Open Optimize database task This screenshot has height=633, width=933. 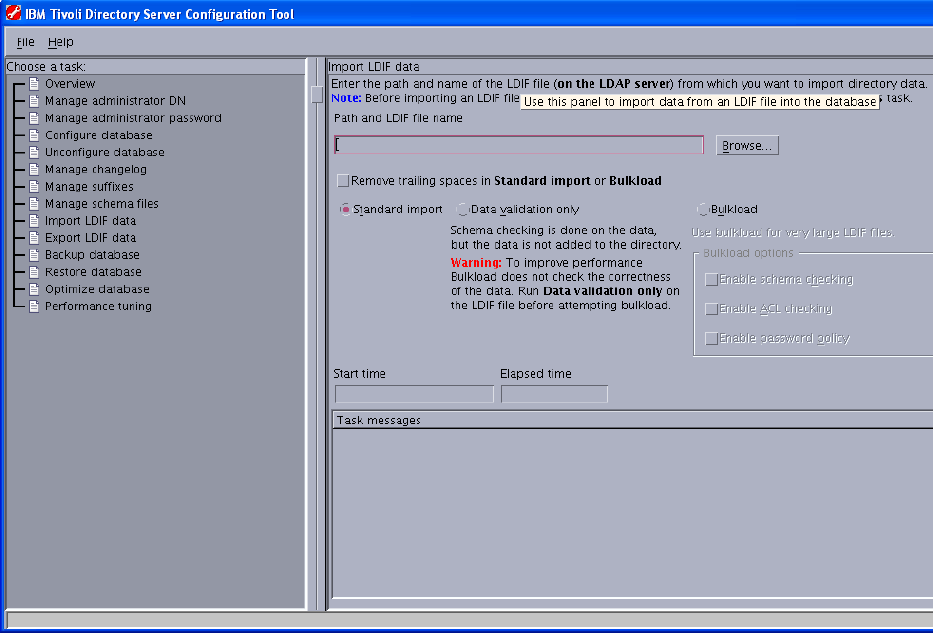[98, 289]
